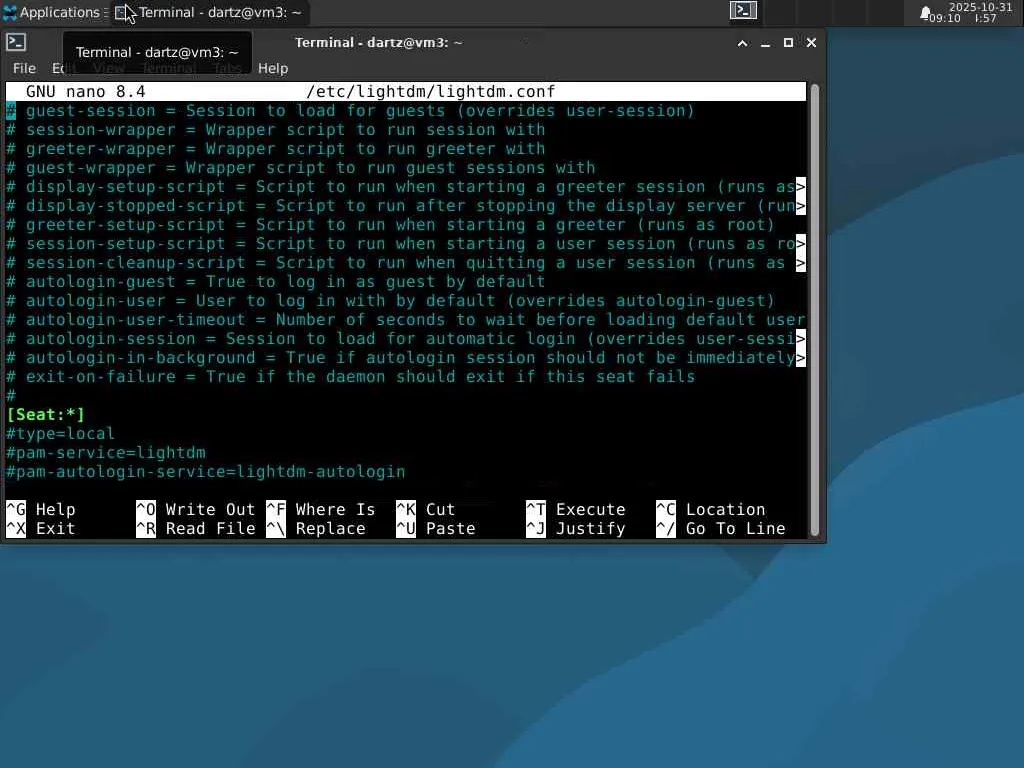Click the 'display-stopped-script' comment line
Screen dimensions: 1024x768
[x=406, y=206]
